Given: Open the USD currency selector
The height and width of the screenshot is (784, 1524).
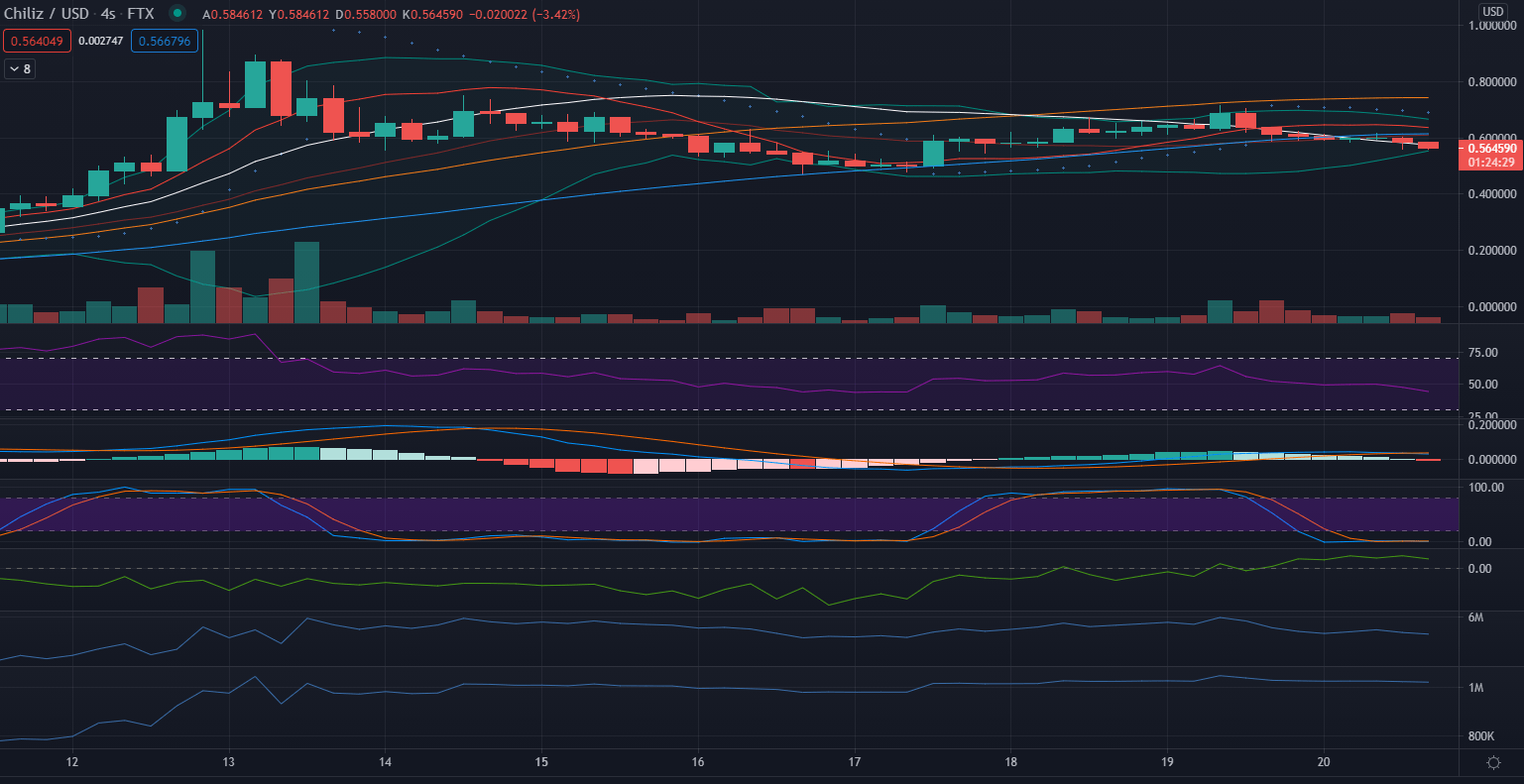Looking at the screenshot, I should tap(1493, 11).
